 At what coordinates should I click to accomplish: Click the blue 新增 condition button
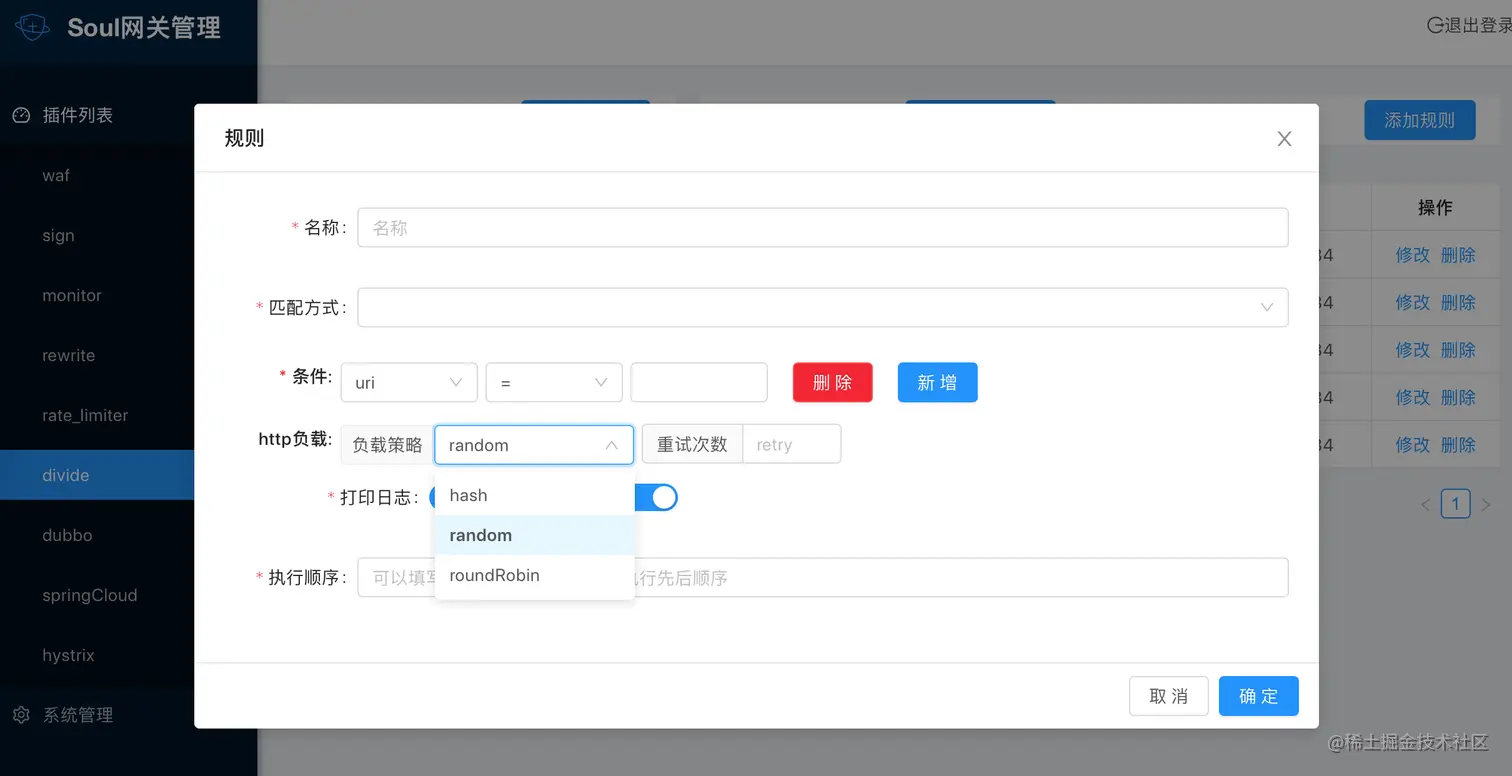click(937, 382)
